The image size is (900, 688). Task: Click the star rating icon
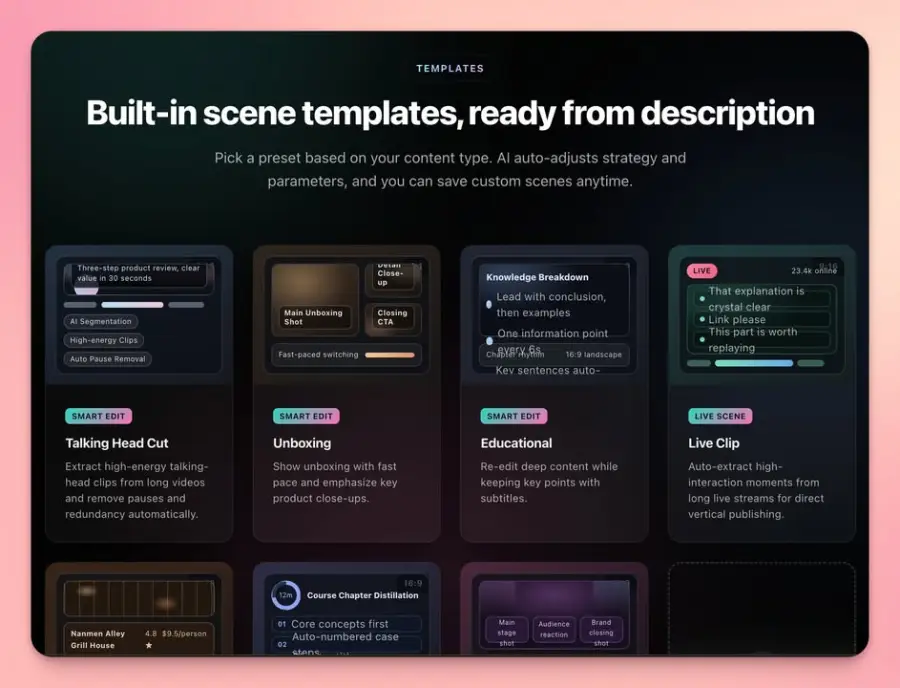pyautogui.click(x=149, y=646)
